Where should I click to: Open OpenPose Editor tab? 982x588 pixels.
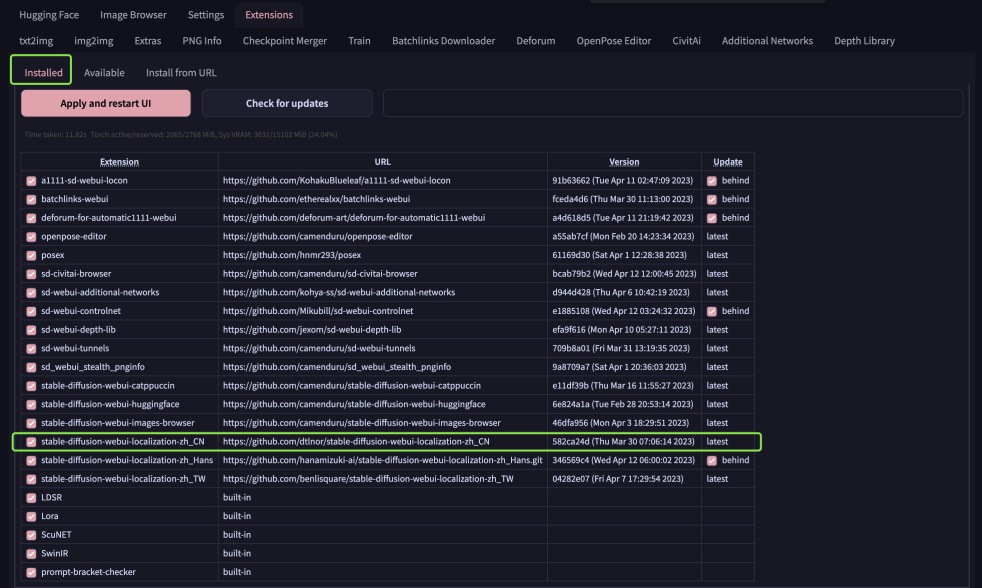tap(614, 41)
